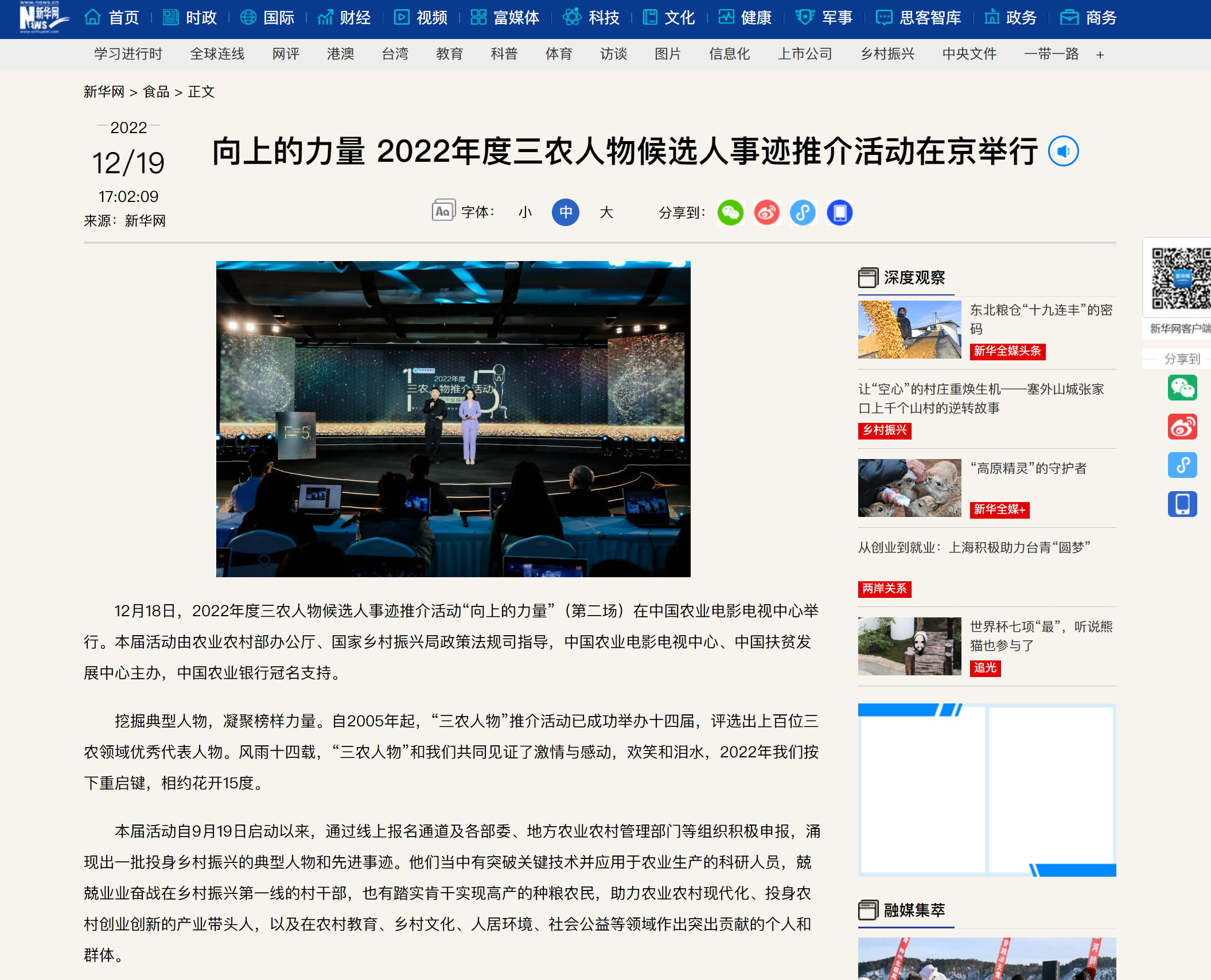Open 科技 section in top navigation

click(x=591, y=18)
